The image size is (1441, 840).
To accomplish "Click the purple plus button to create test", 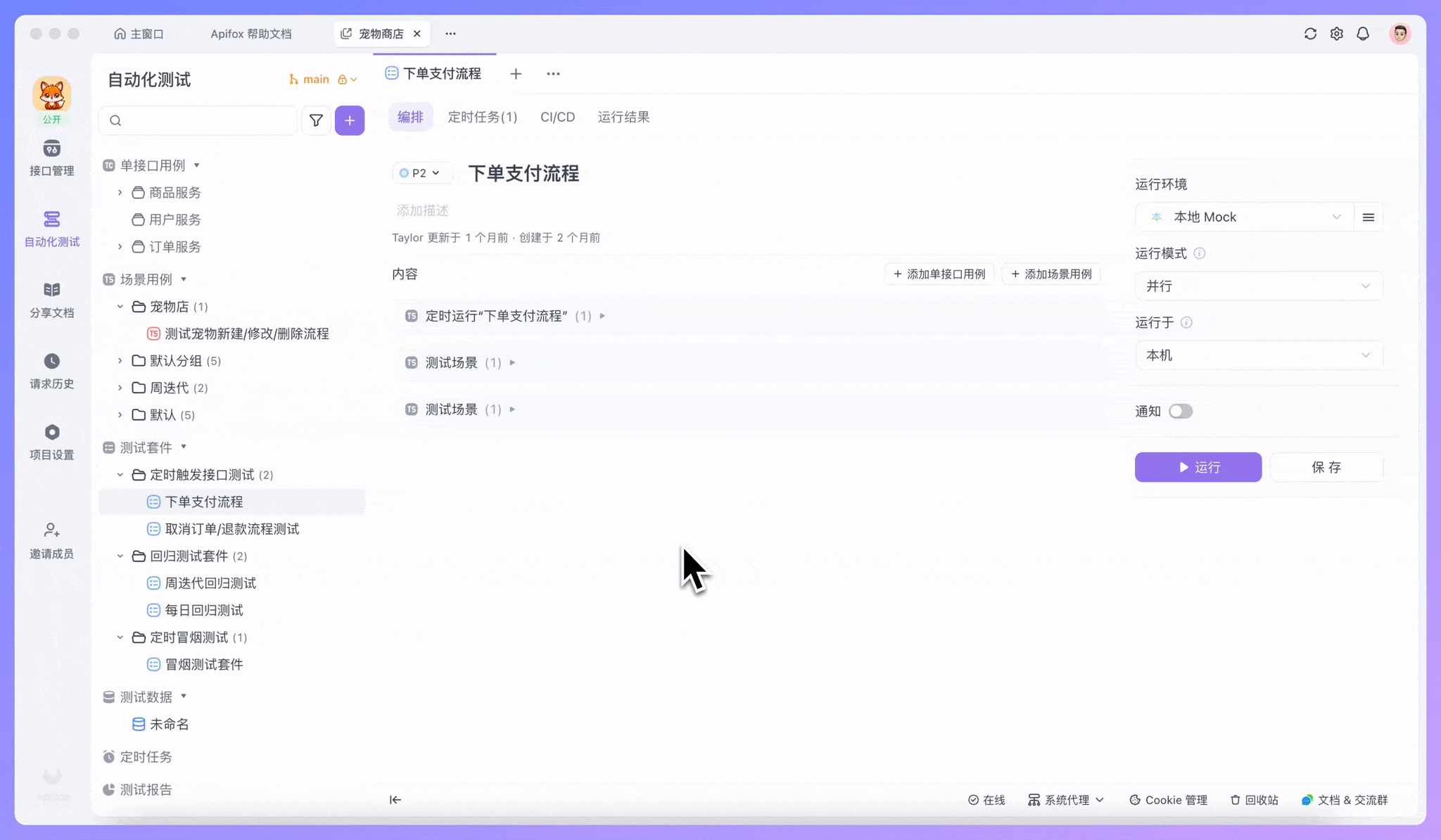I will tap(350, 120).
